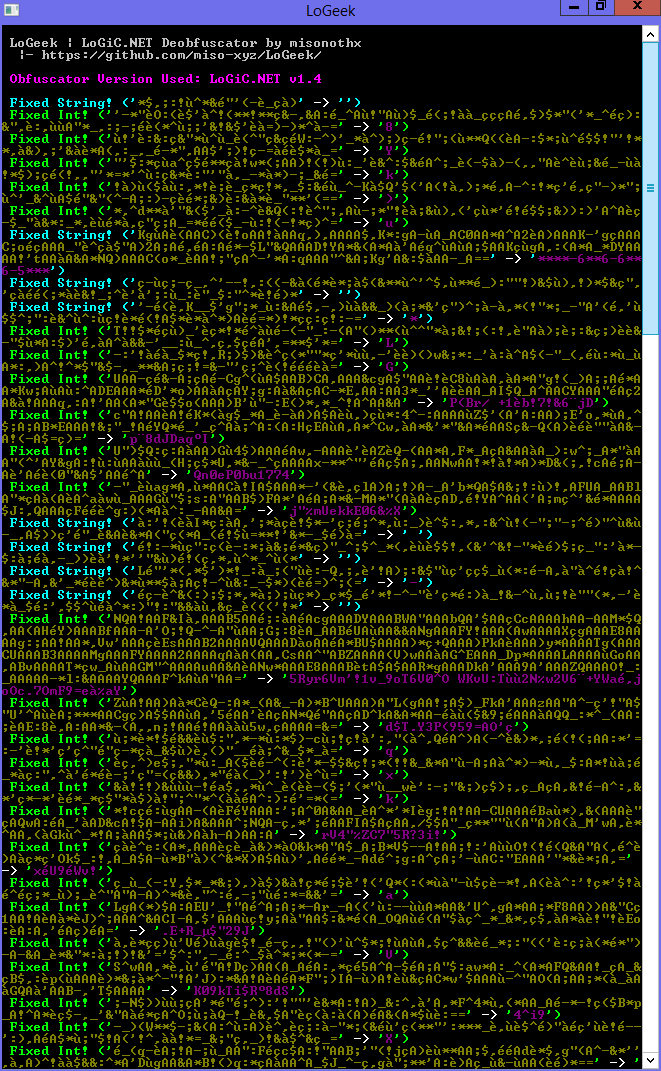Click the vertical scrollbar thumb
This screenshot has width=661, height=1071.
point(650,189)
